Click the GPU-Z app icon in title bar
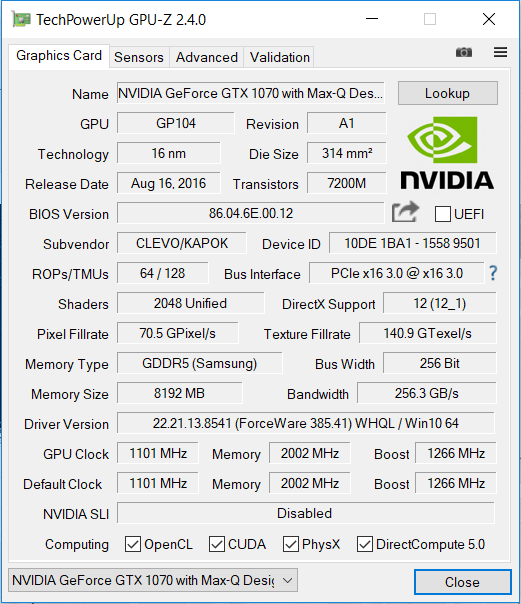 tap(21, 19)
